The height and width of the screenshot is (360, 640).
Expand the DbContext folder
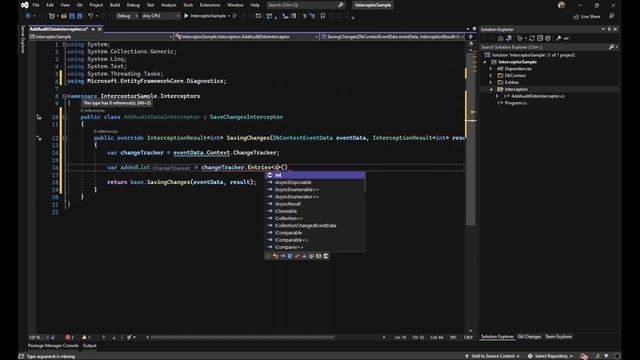491,76
